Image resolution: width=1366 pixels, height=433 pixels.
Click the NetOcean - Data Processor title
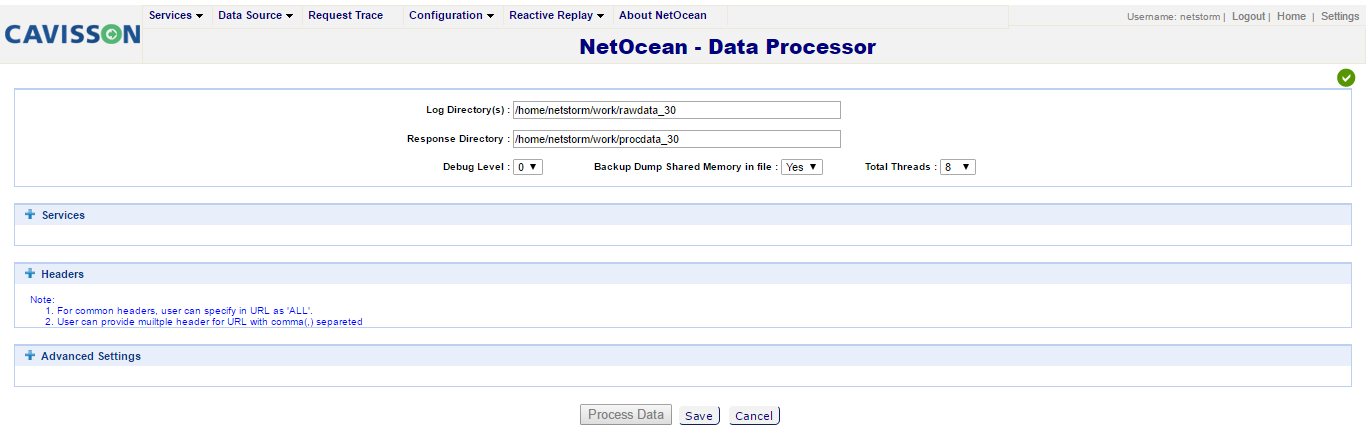click(x=728, y=47)
